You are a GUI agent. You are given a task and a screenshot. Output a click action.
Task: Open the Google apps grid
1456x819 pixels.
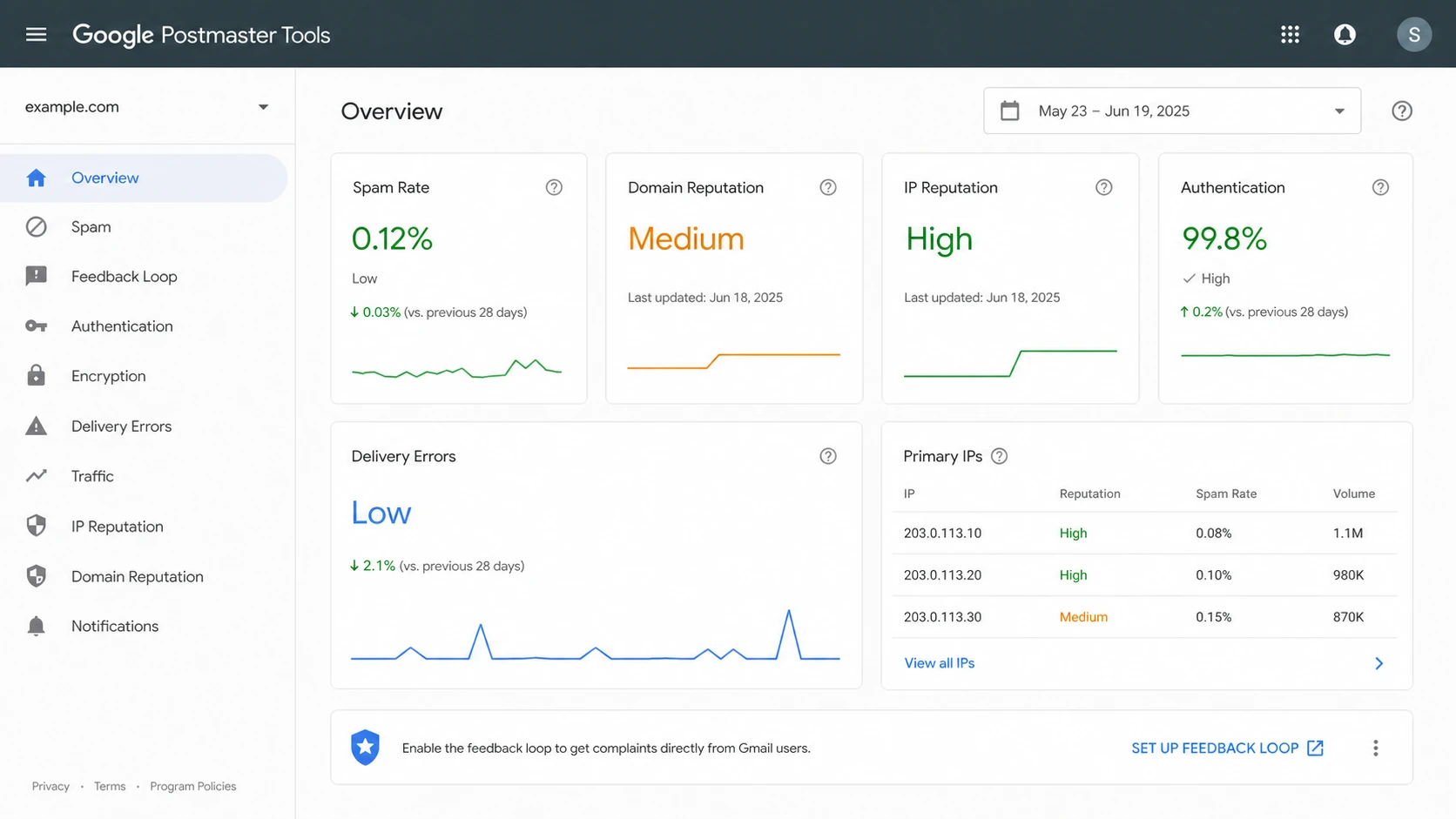coord(1290,35)
